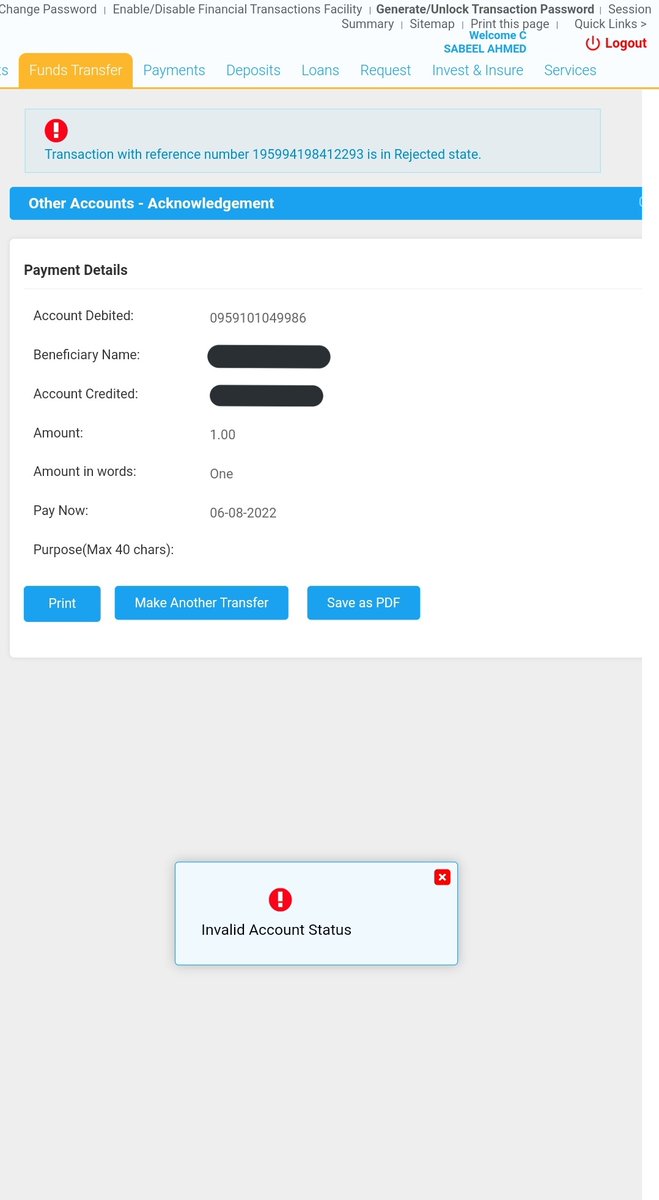Click the Payment Details heading

tap(76, 270)
